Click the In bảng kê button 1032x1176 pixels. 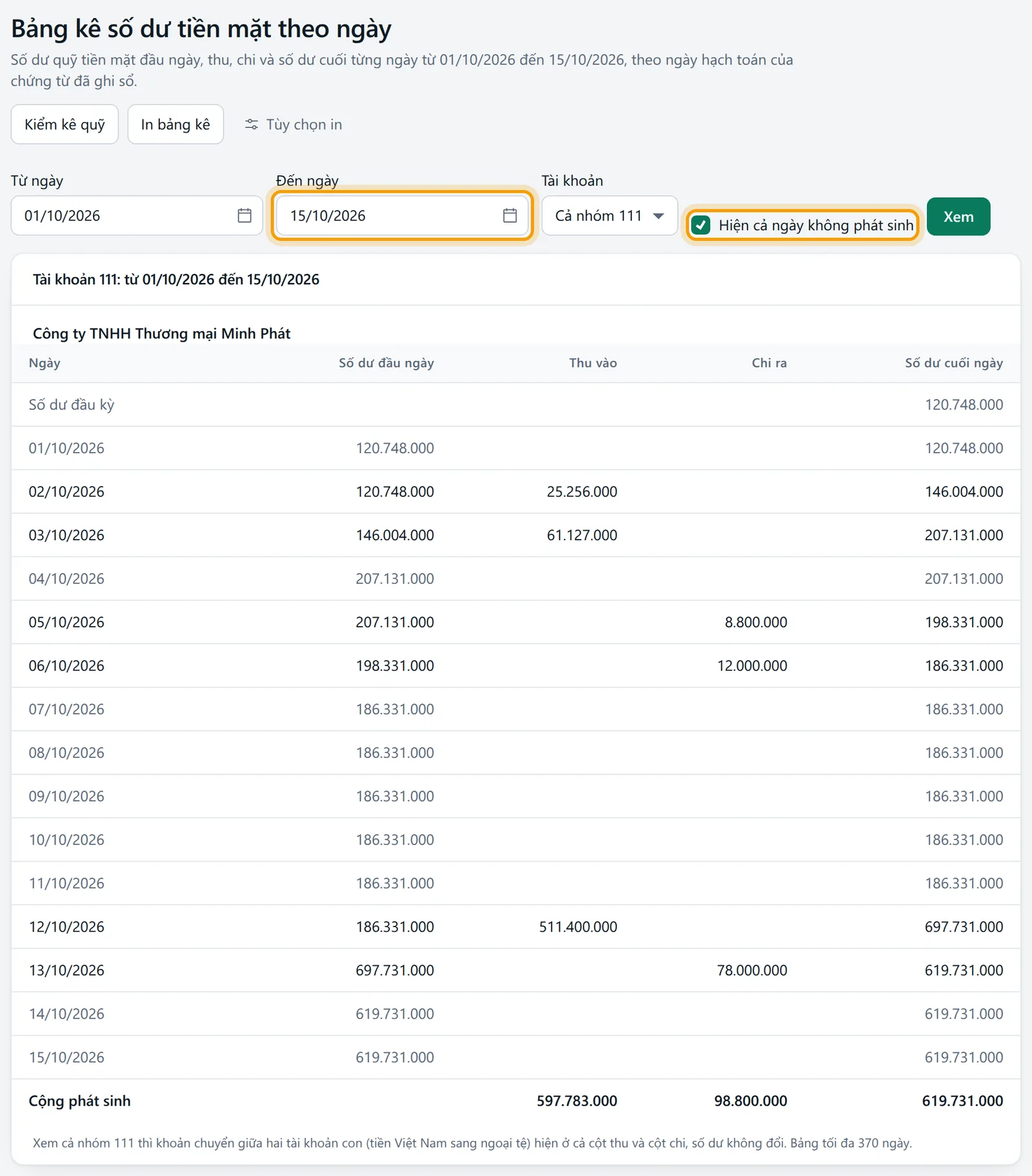(x=175, y=124)
